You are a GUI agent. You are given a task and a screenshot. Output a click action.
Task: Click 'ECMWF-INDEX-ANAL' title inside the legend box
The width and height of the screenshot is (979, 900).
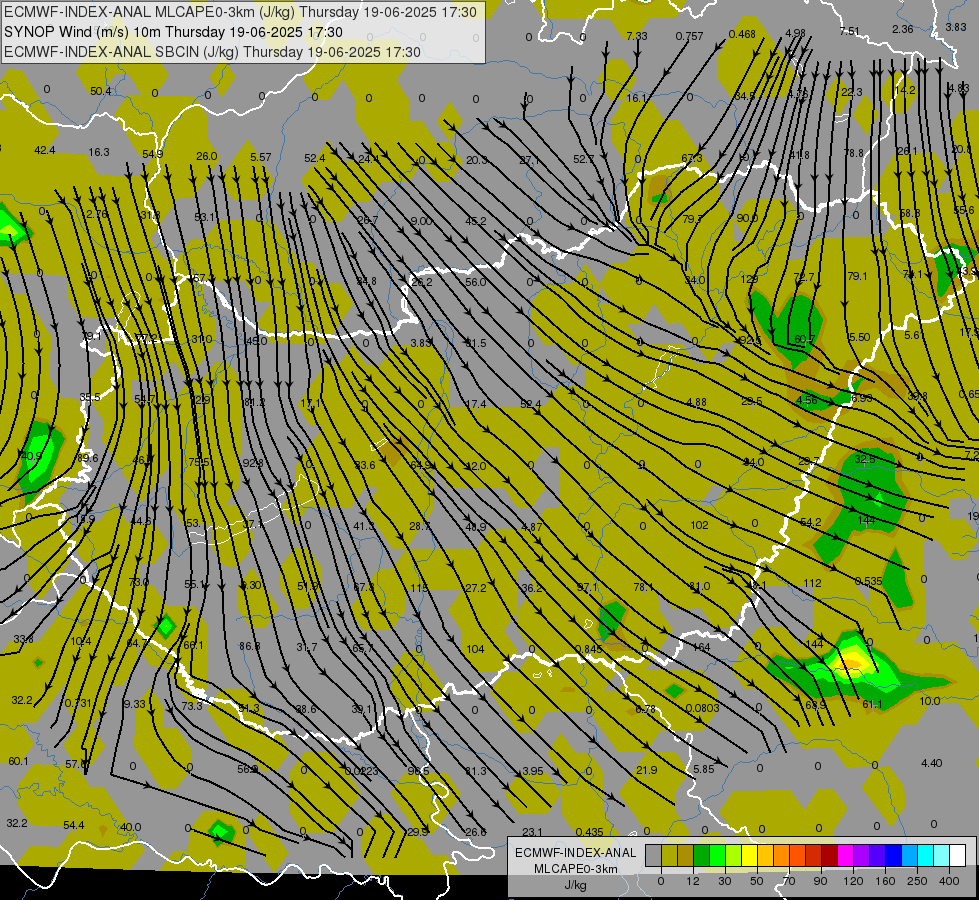click(576, 853)
